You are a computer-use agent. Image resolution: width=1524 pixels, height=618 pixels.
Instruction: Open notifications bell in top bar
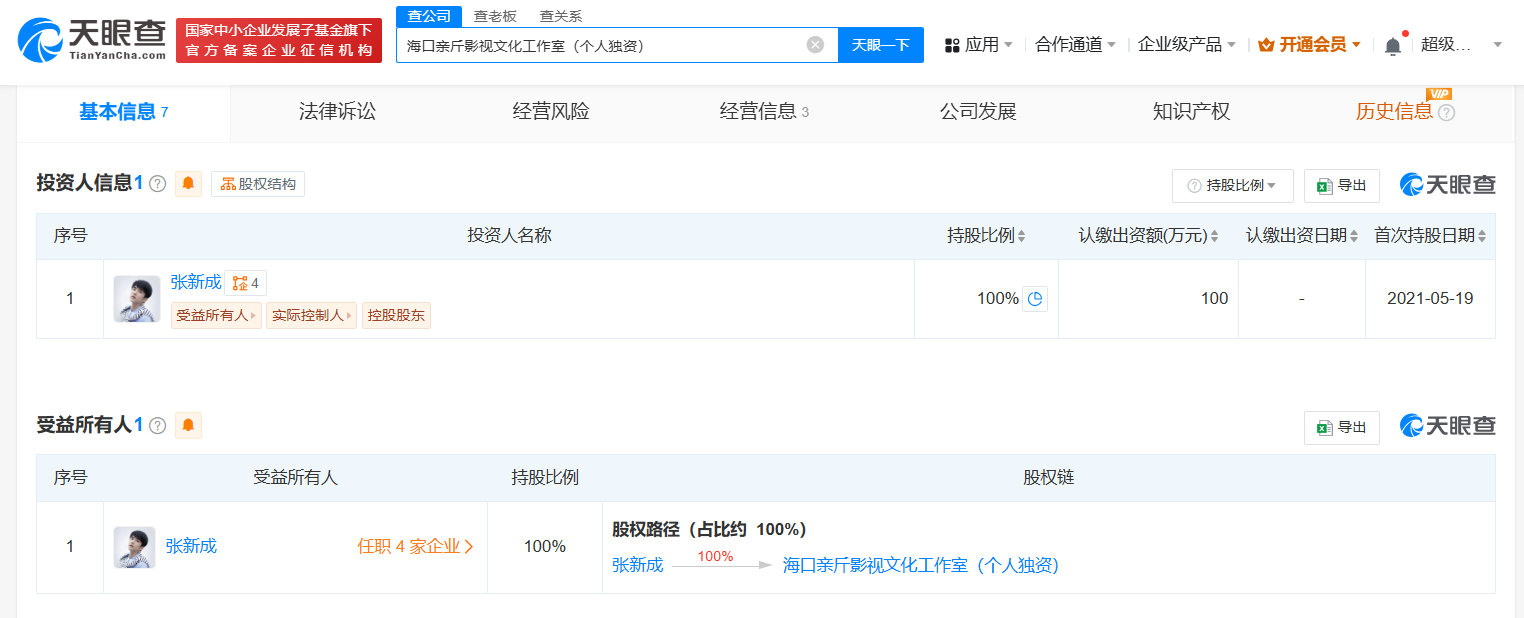coord(1392,45)
